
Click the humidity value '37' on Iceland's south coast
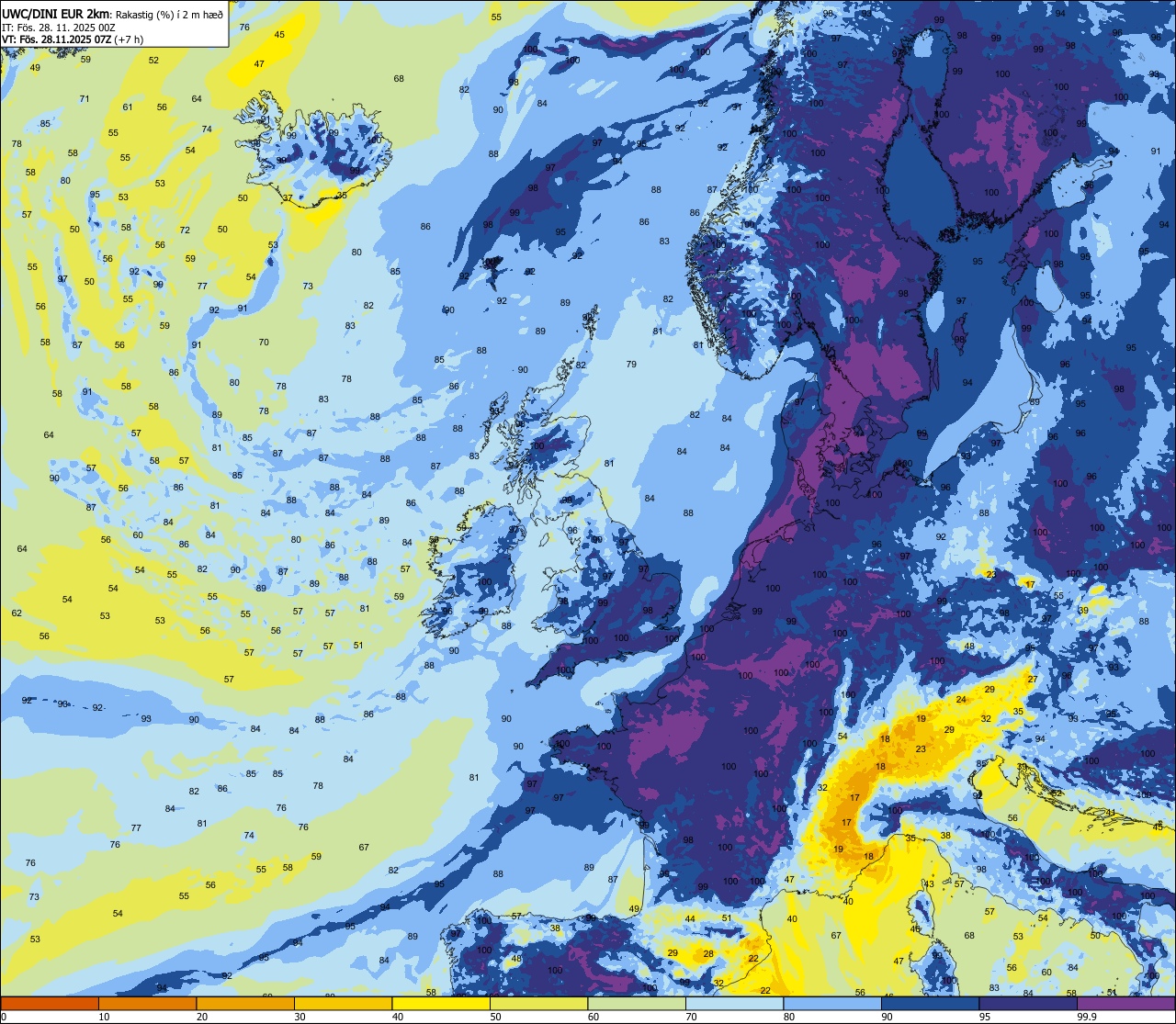[288, 197]
